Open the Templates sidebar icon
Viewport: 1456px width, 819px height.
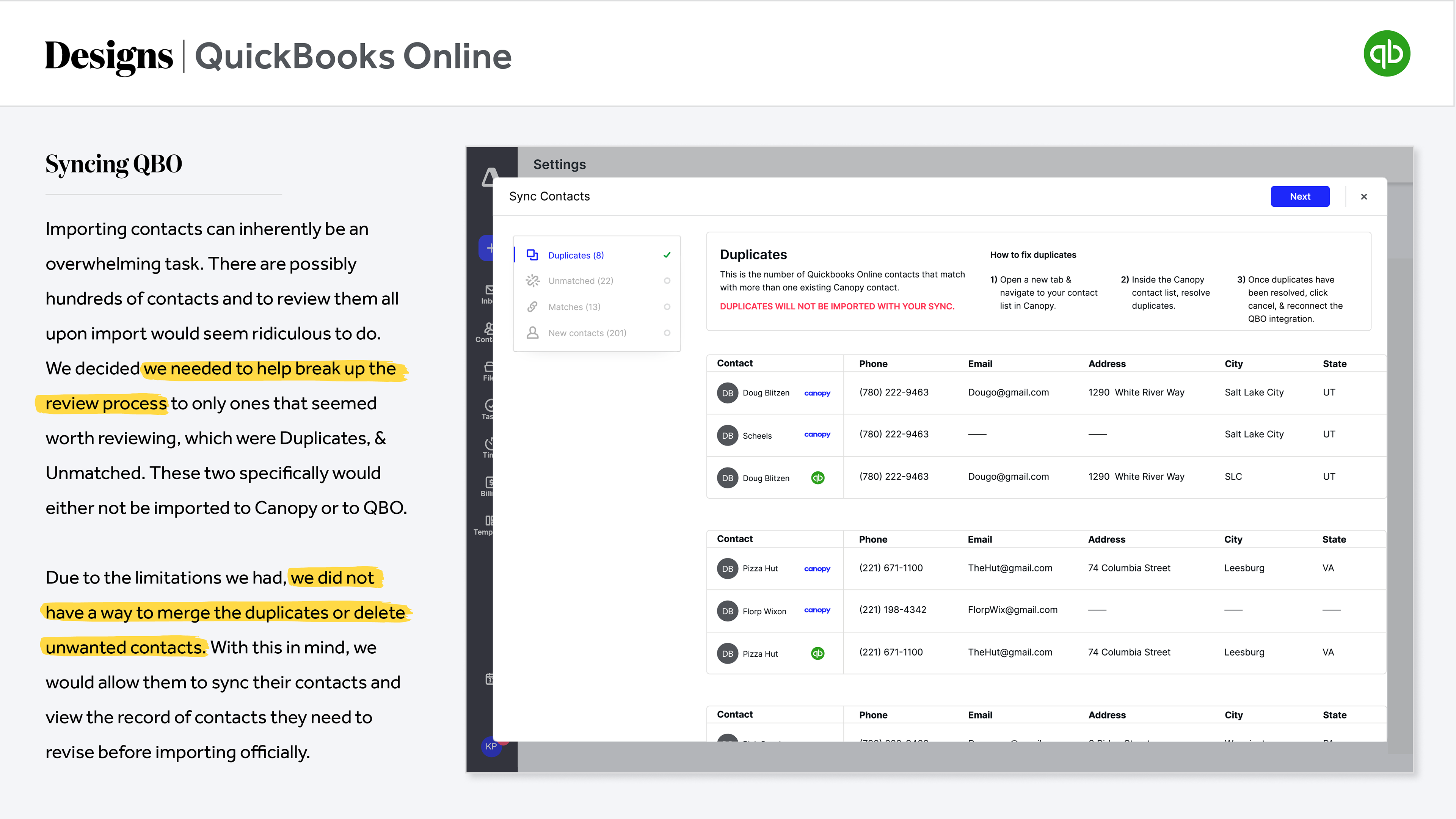coord(484,525)
